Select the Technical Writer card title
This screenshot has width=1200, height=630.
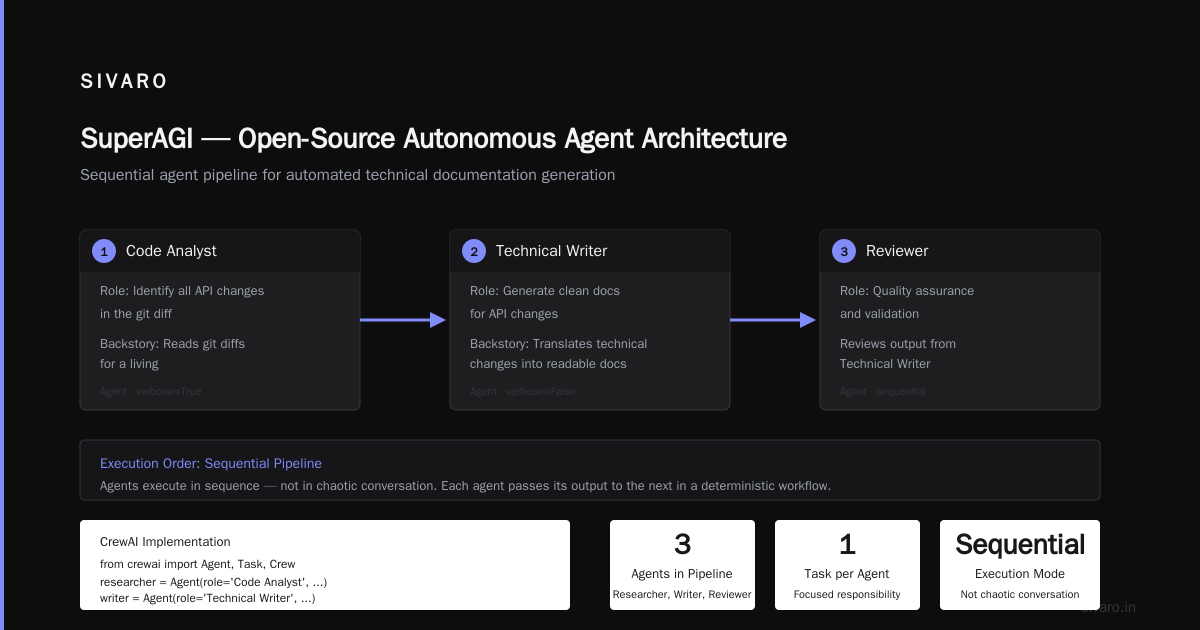point(551,251)
